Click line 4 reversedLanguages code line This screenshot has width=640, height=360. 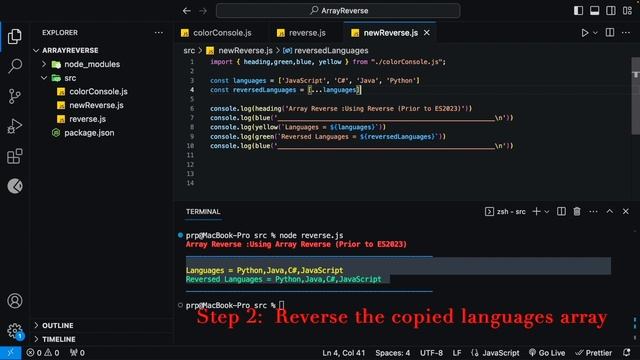tap(285, 90)
